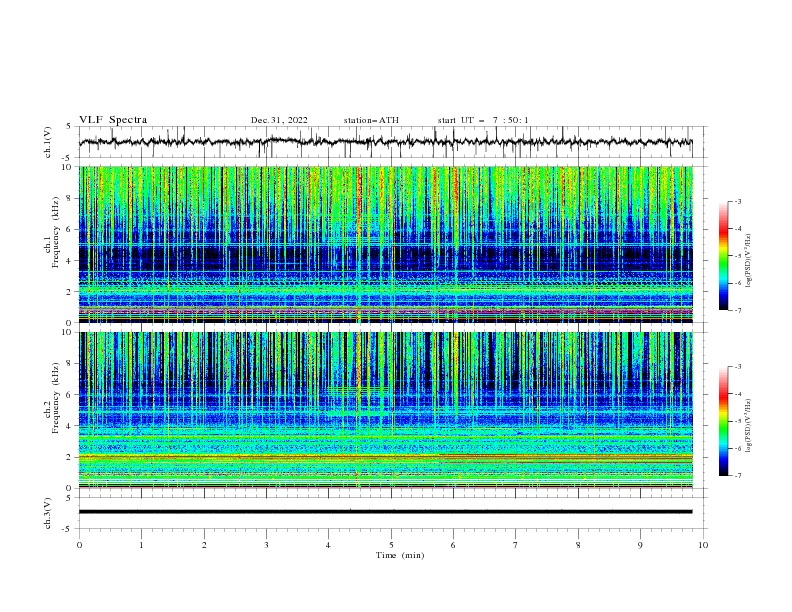
Task: Click the 'ch.1(V)' waveform axis label
Action: coord(48,142)
